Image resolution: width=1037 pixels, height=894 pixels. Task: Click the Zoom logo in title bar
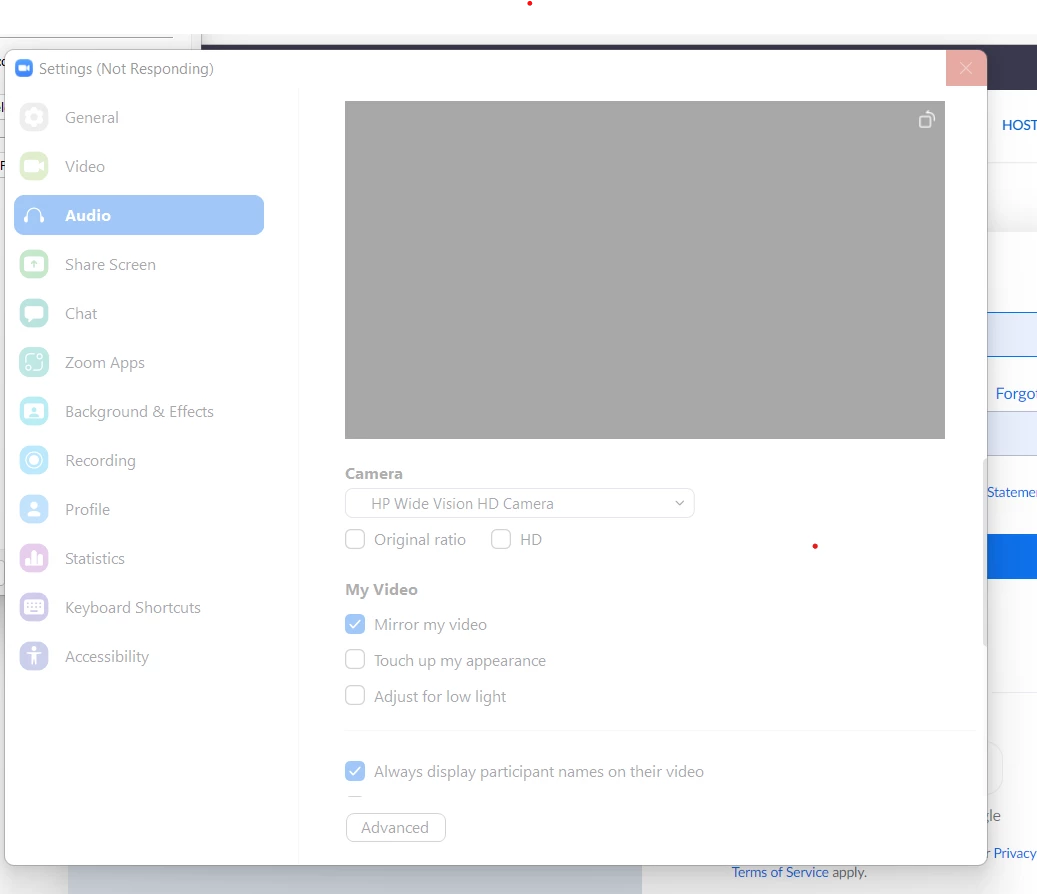click(24, 68)
